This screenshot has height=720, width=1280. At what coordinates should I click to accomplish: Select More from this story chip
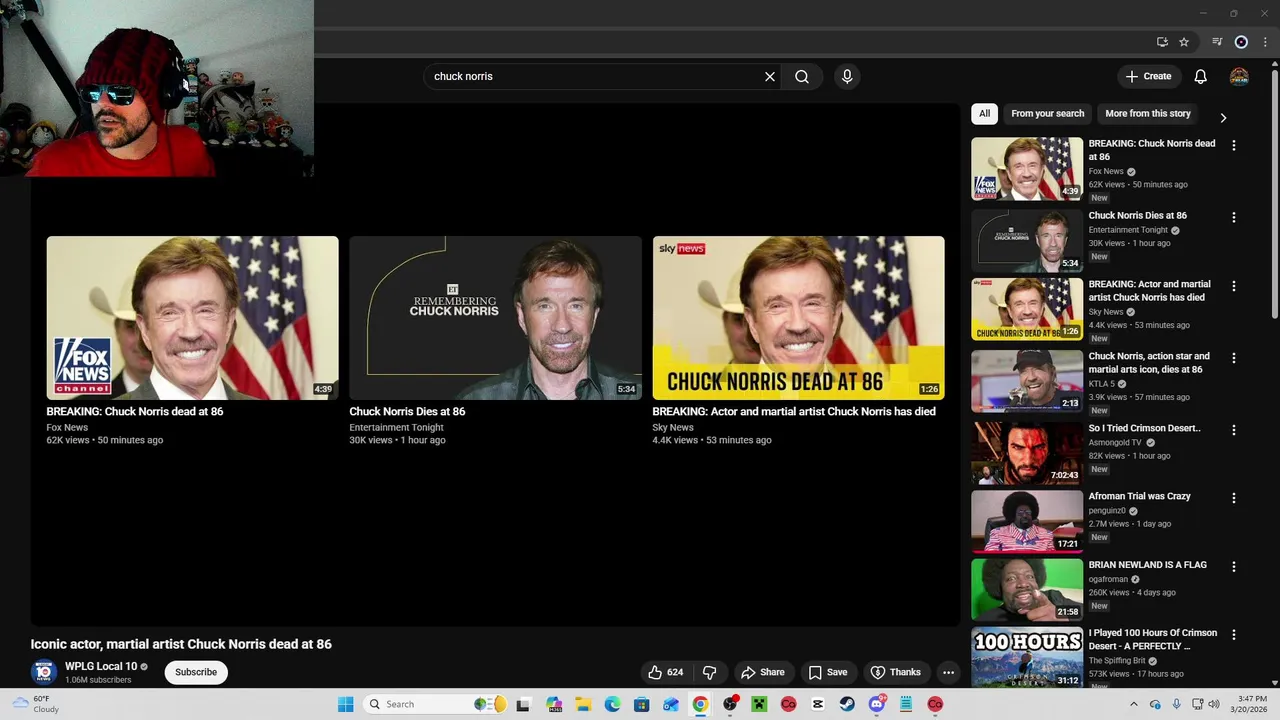(1148, 114)
